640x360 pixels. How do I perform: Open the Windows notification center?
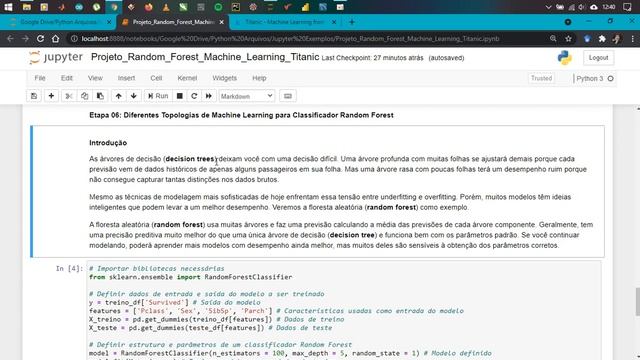(627, 7)
